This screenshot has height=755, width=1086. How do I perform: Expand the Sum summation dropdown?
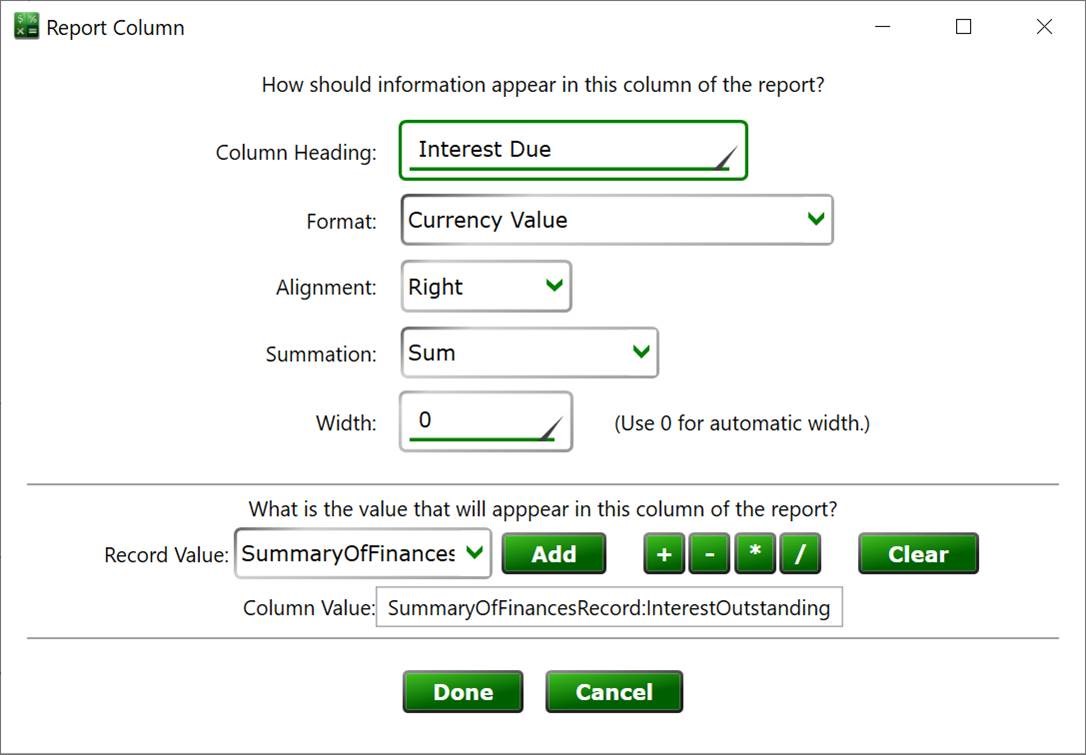click(x=529, y=353)
